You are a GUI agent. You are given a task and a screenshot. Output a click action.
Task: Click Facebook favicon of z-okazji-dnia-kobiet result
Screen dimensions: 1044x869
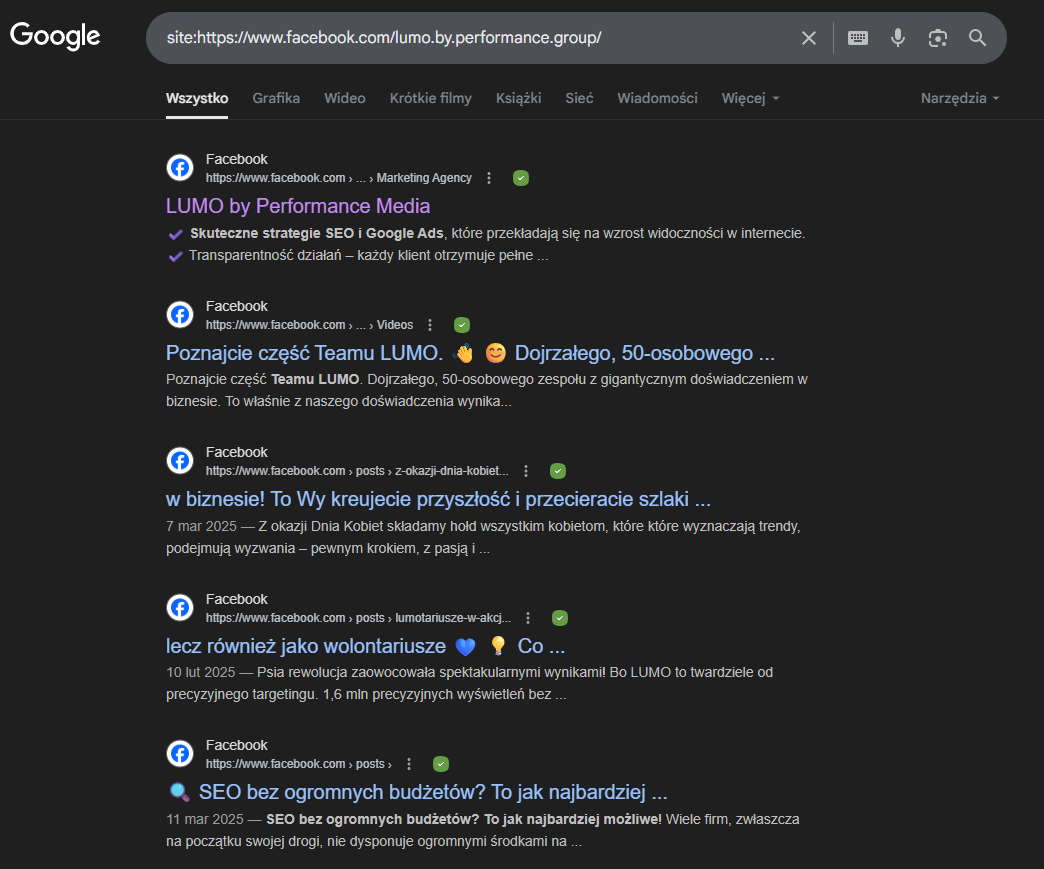tap(180, 461)
